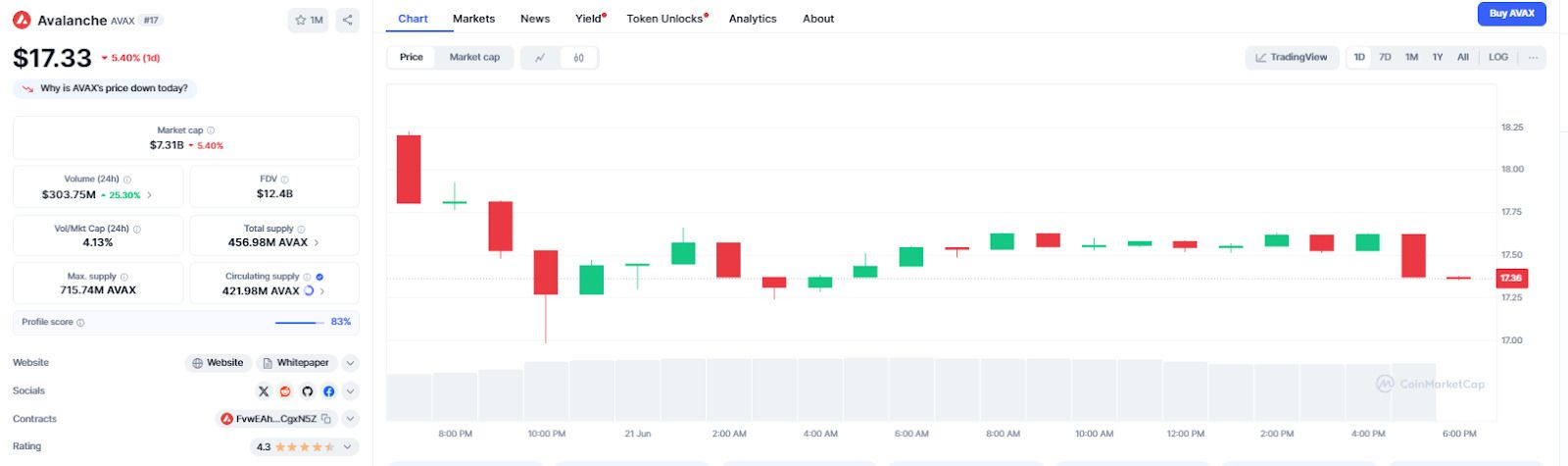Image resolution: width=1568 pixels, height=466 pixels.
Task: Open the AVAX Facebook social icon
Action: (328, 391)
